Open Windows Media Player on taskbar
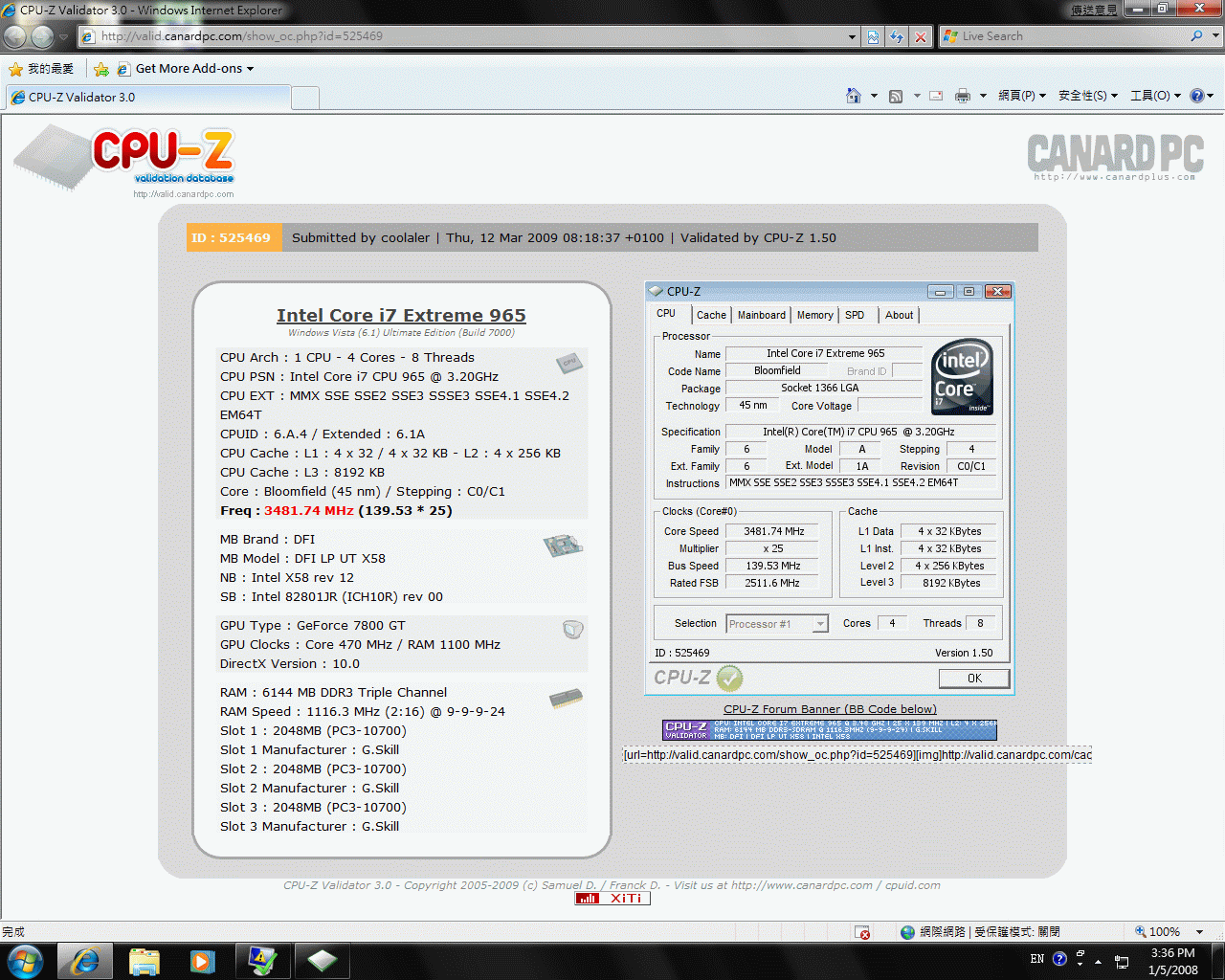The height and width of the screenshot is (980, 1225). [202, 961]
